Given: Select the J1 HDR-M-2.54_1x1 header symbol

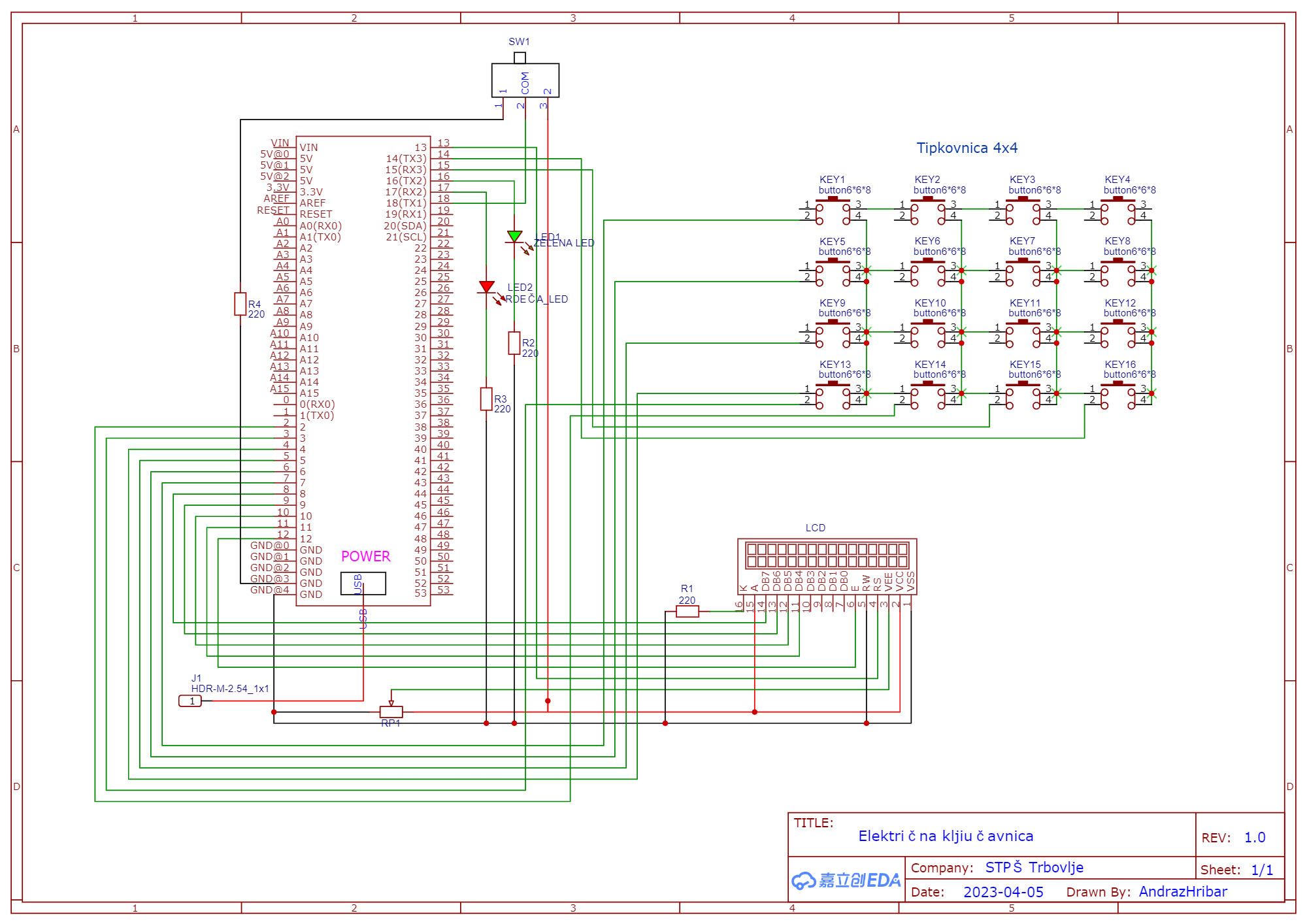Looking at the screenshot, I should (x=191, y=701).
